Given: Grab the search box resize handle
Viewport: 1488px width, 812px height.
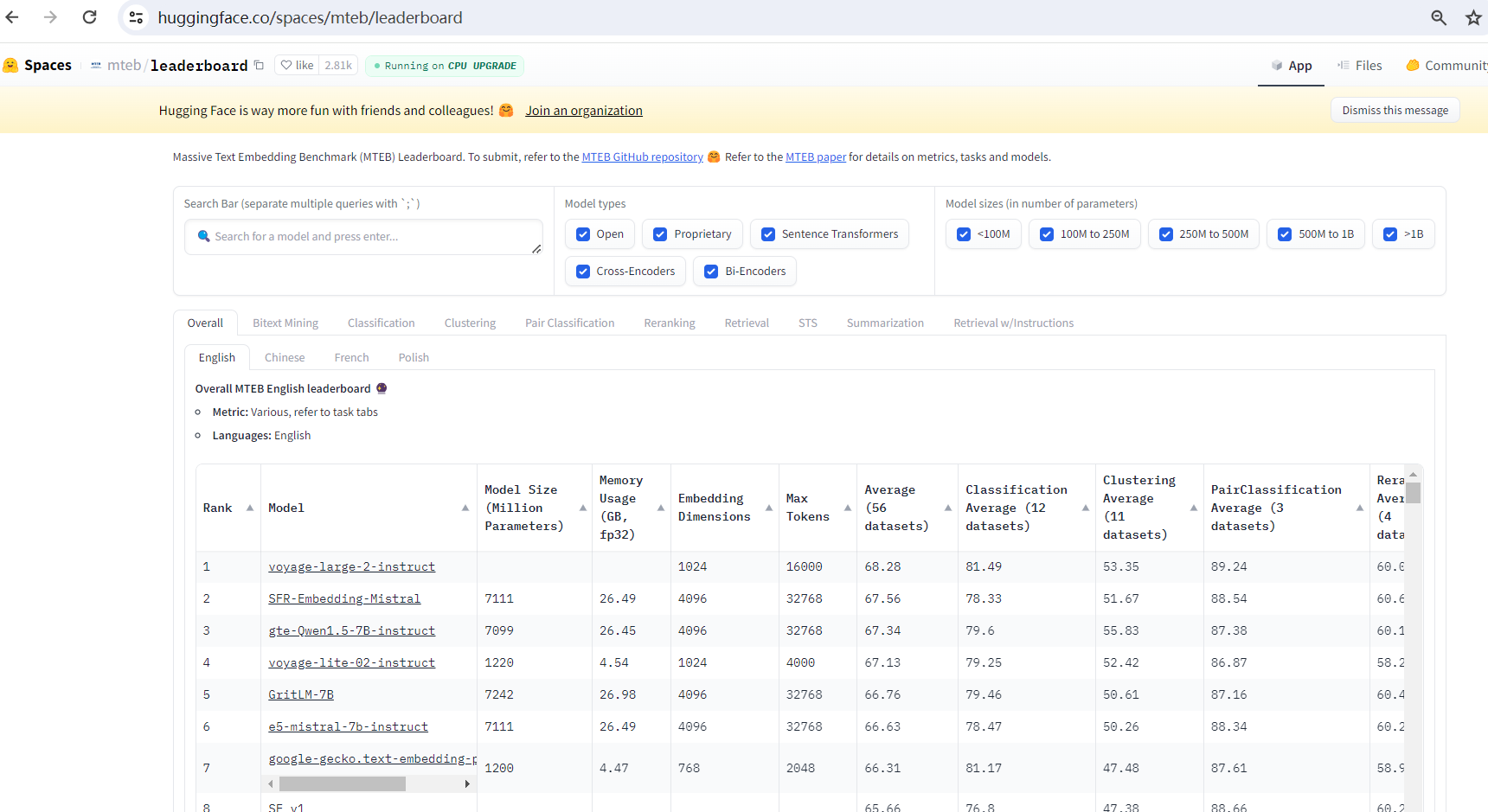Looking at the screenshot, I should 536,249.
